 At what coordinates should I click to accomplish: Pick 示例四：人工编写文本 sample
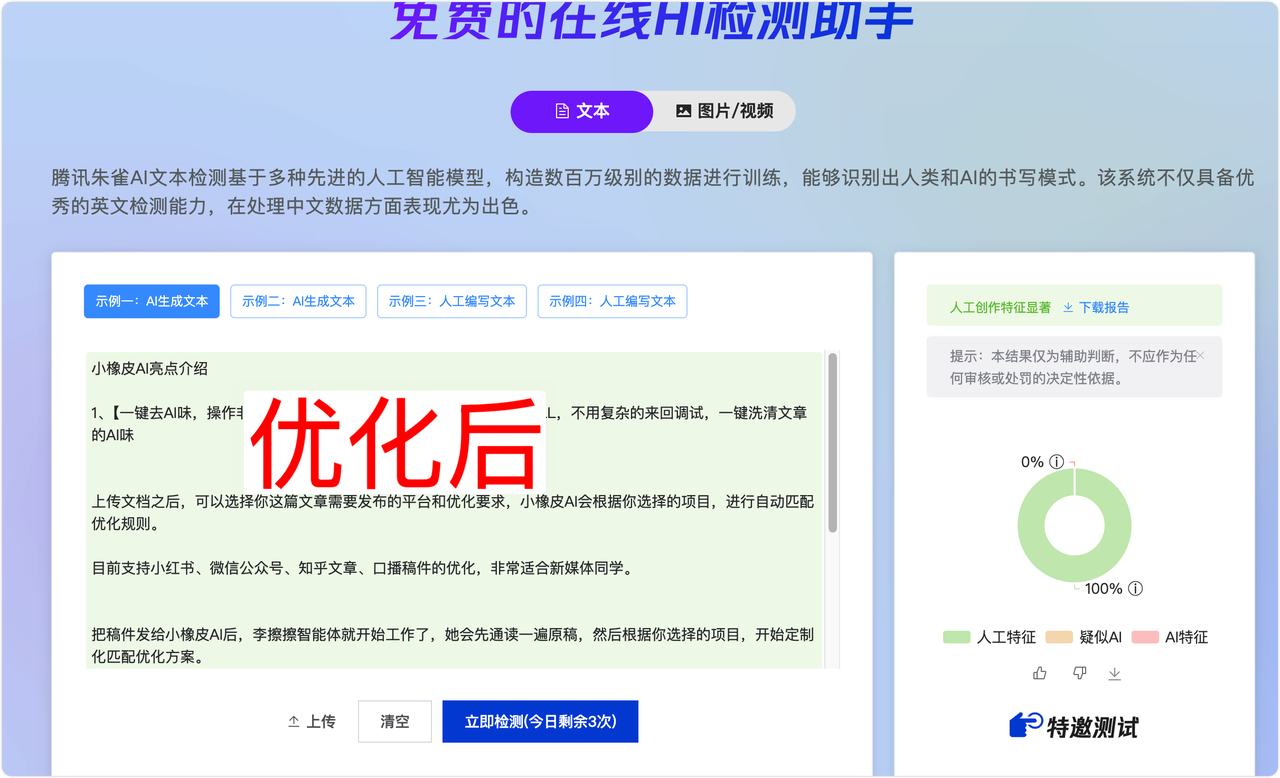coord(612,301)
